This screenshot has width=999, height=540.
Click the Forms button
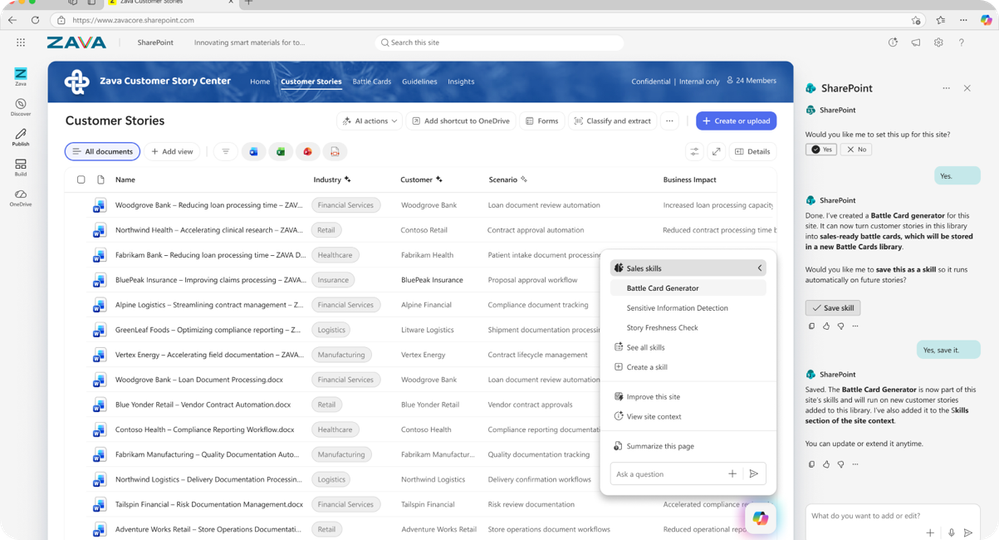pyautogui.click(x=542, y=121)
